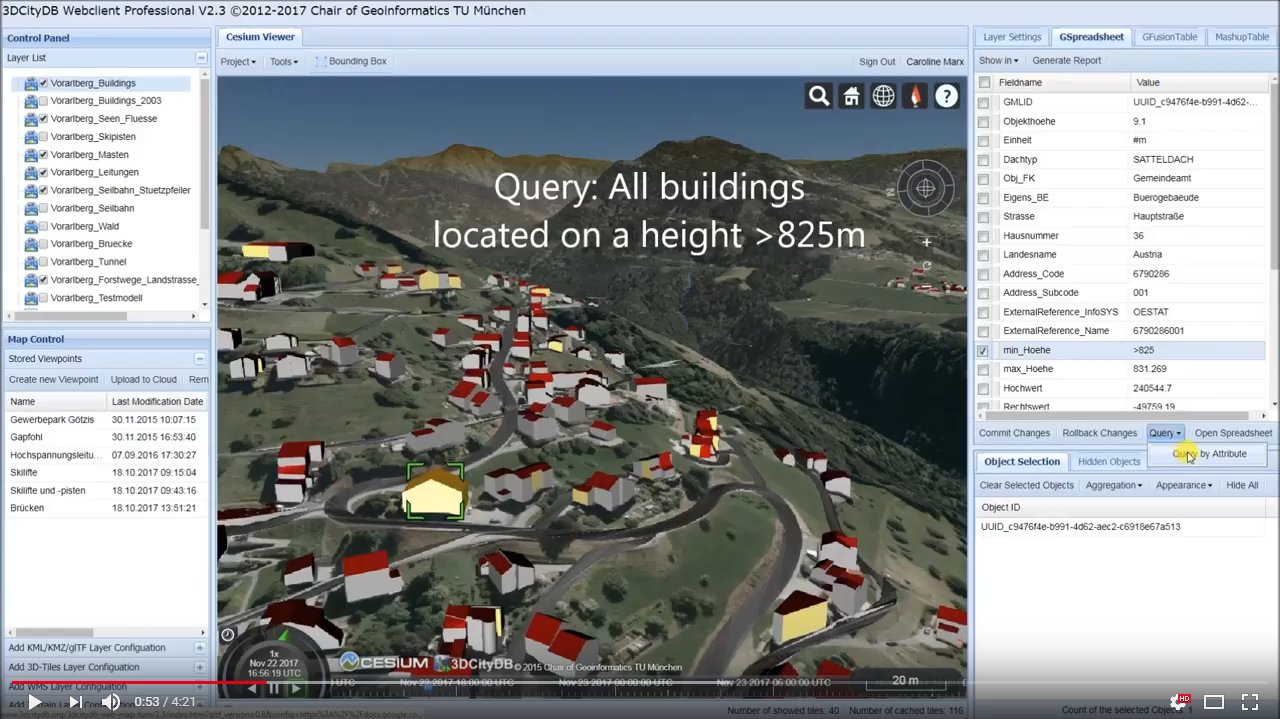The image size is (1280, 719).
Task: Switch to the GFusionTable tab
Action: pyautogui.click(x=1169, y=37)
